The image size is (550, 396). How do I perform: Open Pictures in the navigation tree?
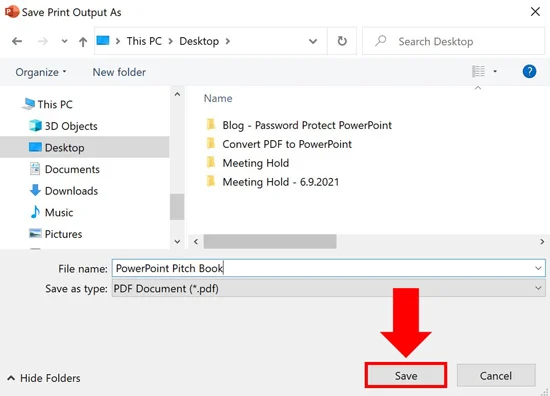(x=63, y=234)
